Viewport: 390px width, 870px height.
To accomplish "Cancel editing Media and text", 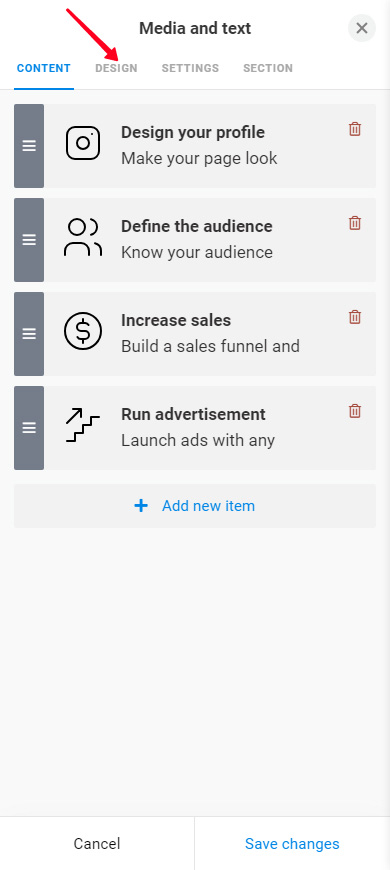I will 97,844.
